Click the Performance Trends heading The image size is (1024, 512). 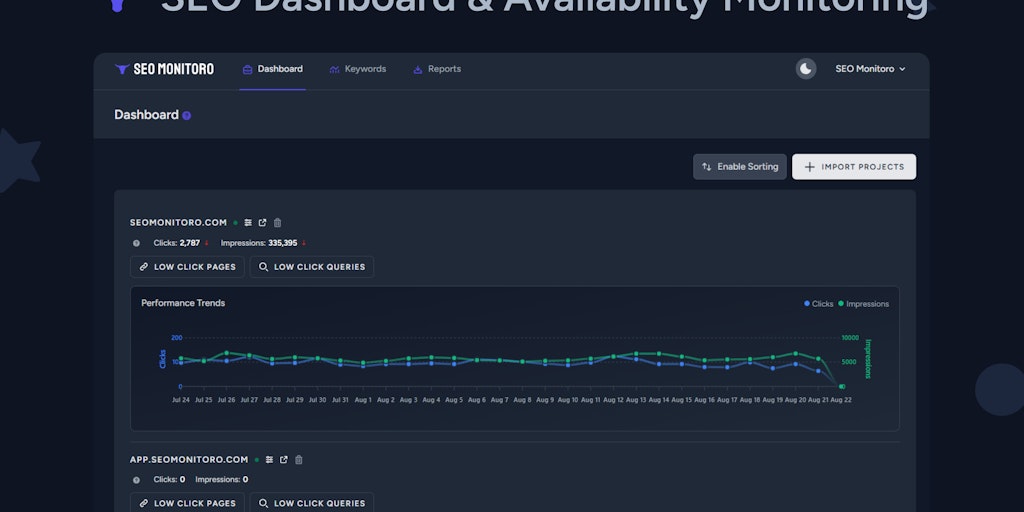183,303
